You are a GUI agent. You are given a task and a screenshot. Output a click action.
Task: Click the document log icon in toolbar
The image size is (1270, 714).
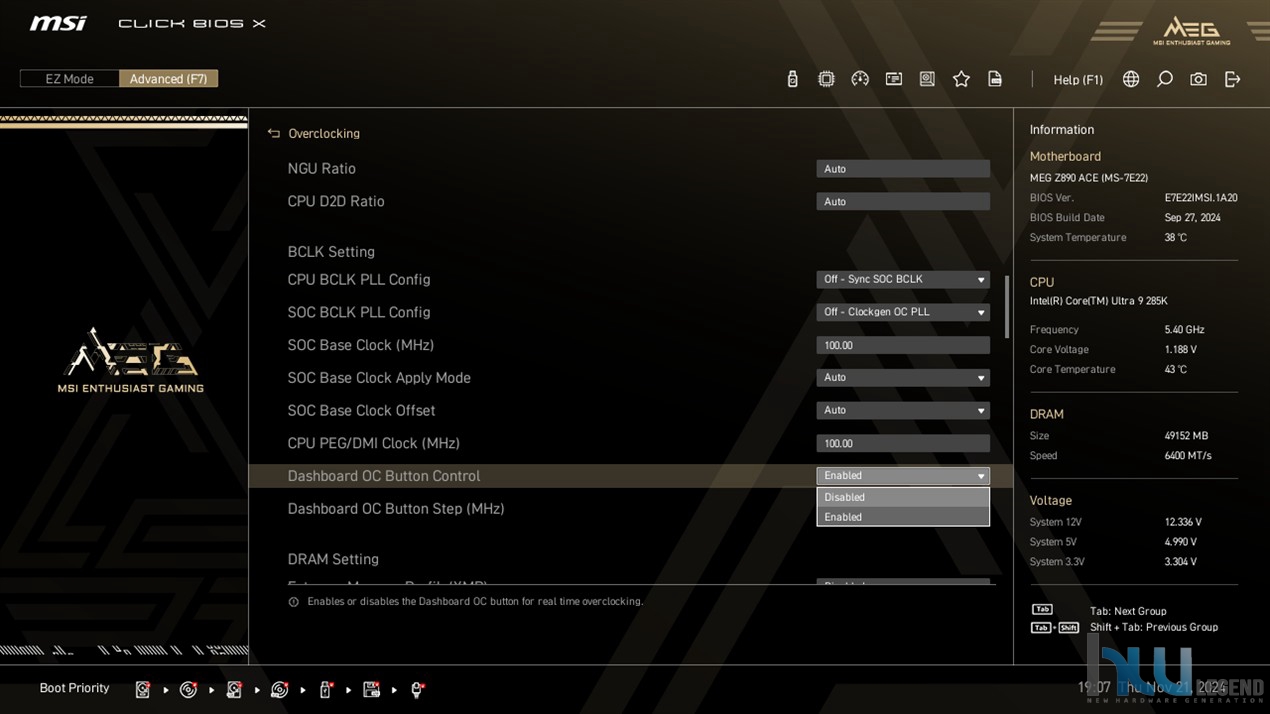click(995, 79)
